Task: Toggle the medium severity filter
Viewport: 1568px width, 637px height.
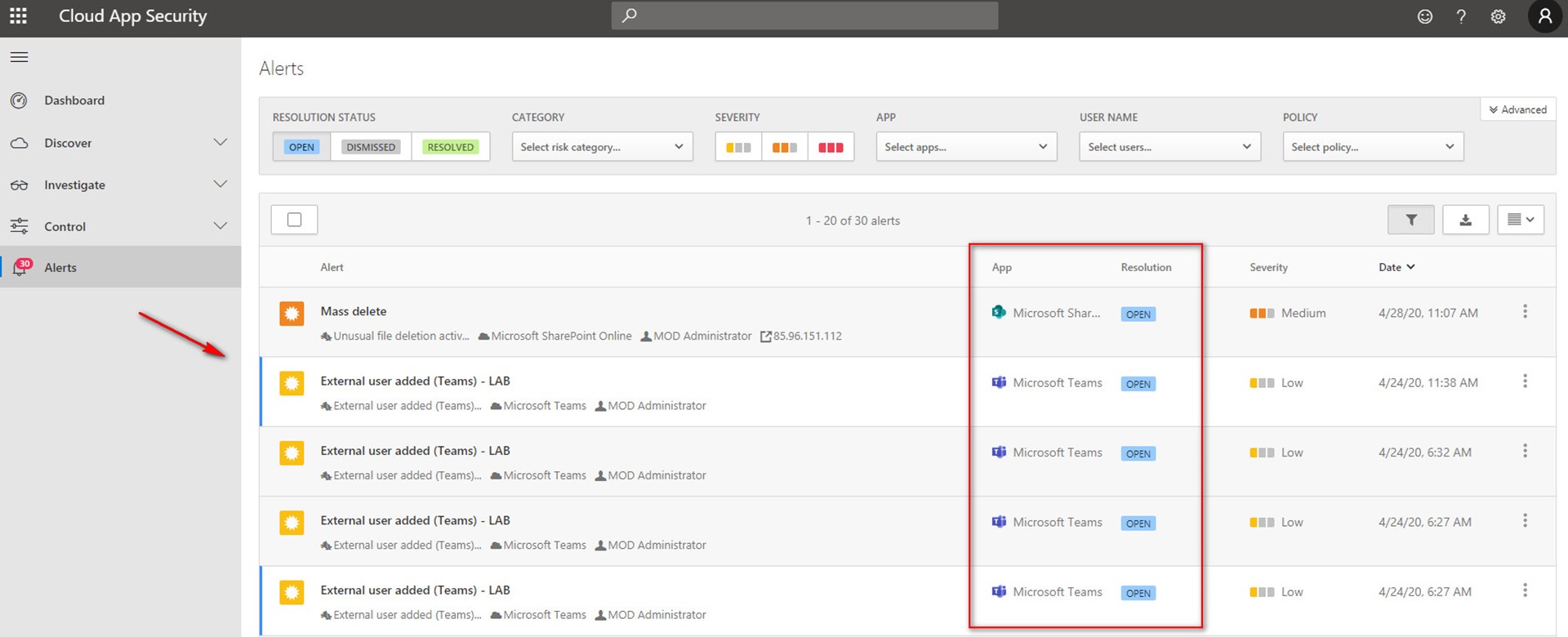Action: [785, 147]
